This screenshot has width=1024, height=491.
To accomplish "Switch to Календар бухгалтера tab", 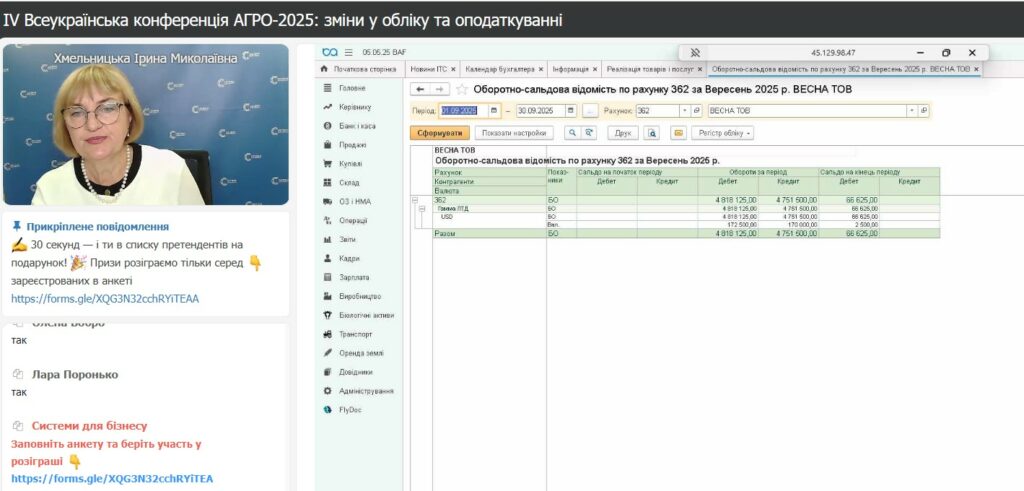I will [499, 69].
